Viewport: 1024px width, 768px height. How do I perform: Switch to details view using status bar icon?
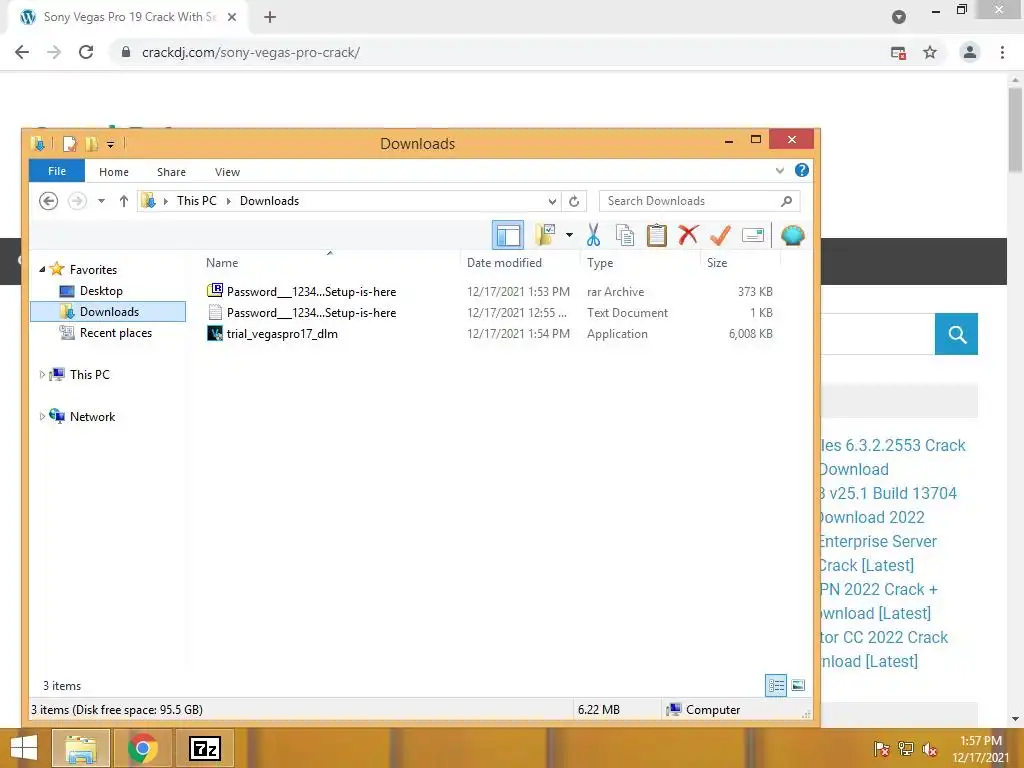[x=776, y=685]
